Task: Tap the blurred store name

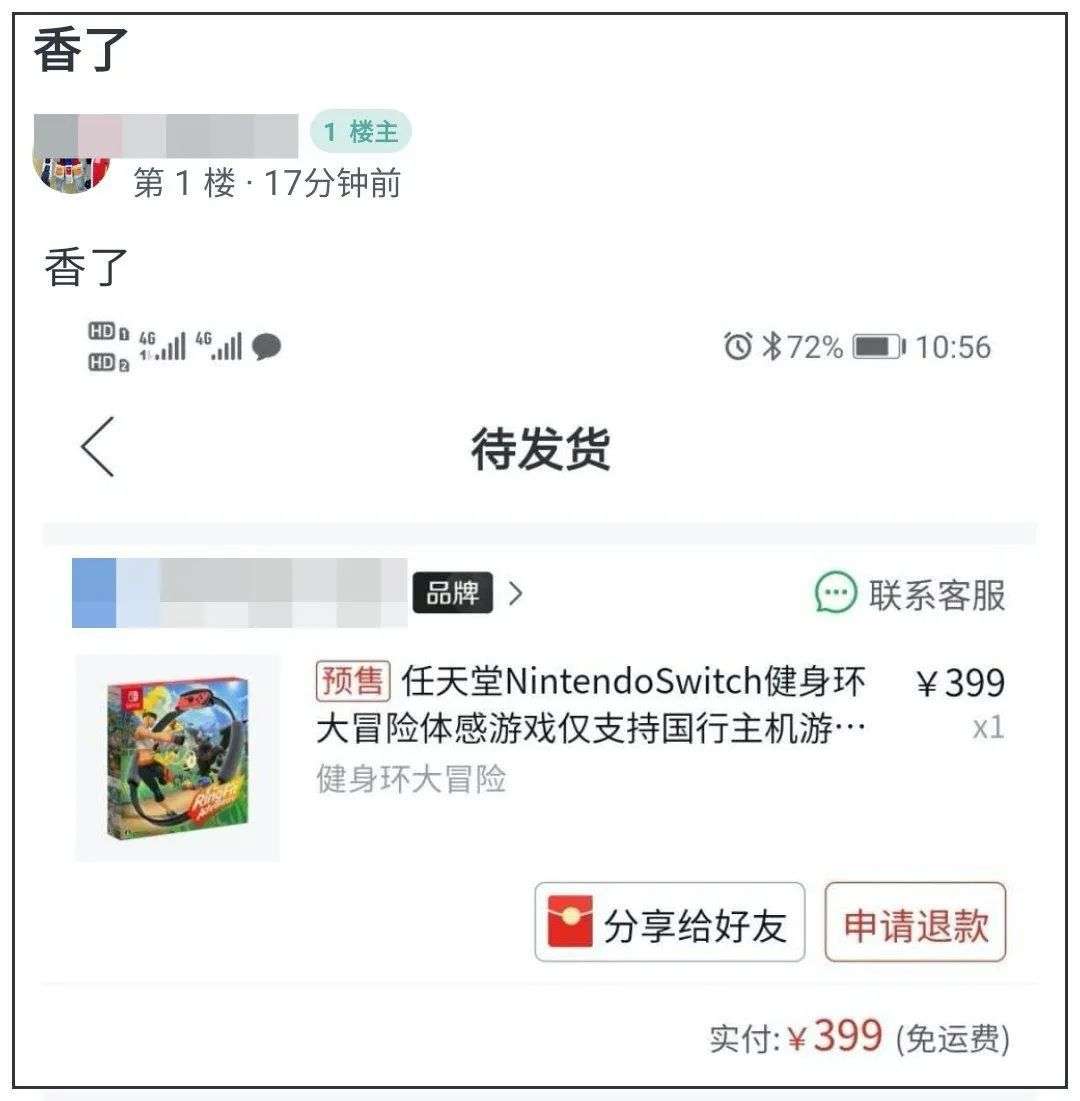Action: pyautogui.click(x=239, y=593)
